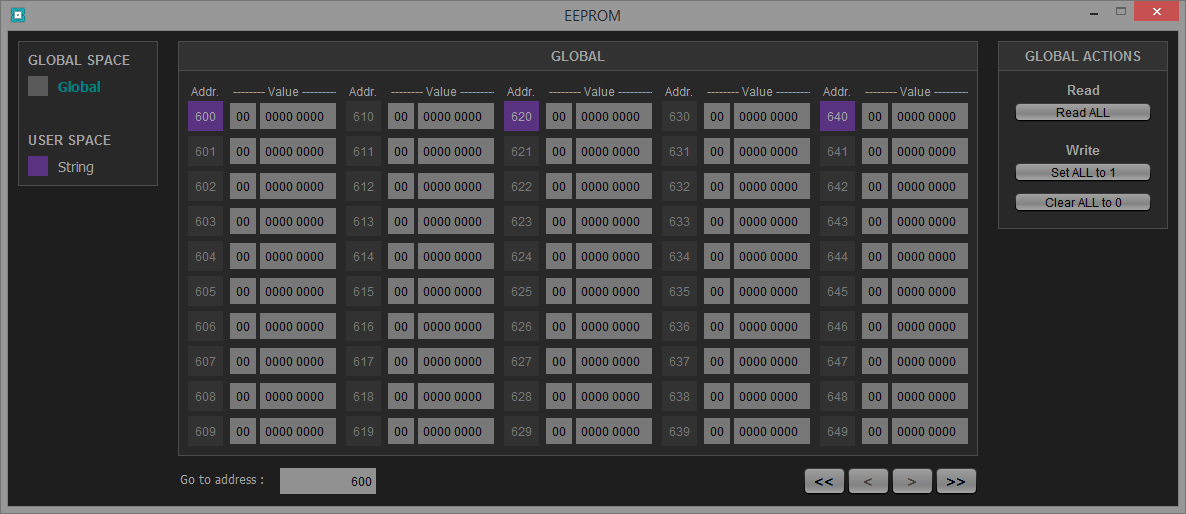The image size is (1186, 514).
Task: Click address label 611
Action: [x=363, y=151]
